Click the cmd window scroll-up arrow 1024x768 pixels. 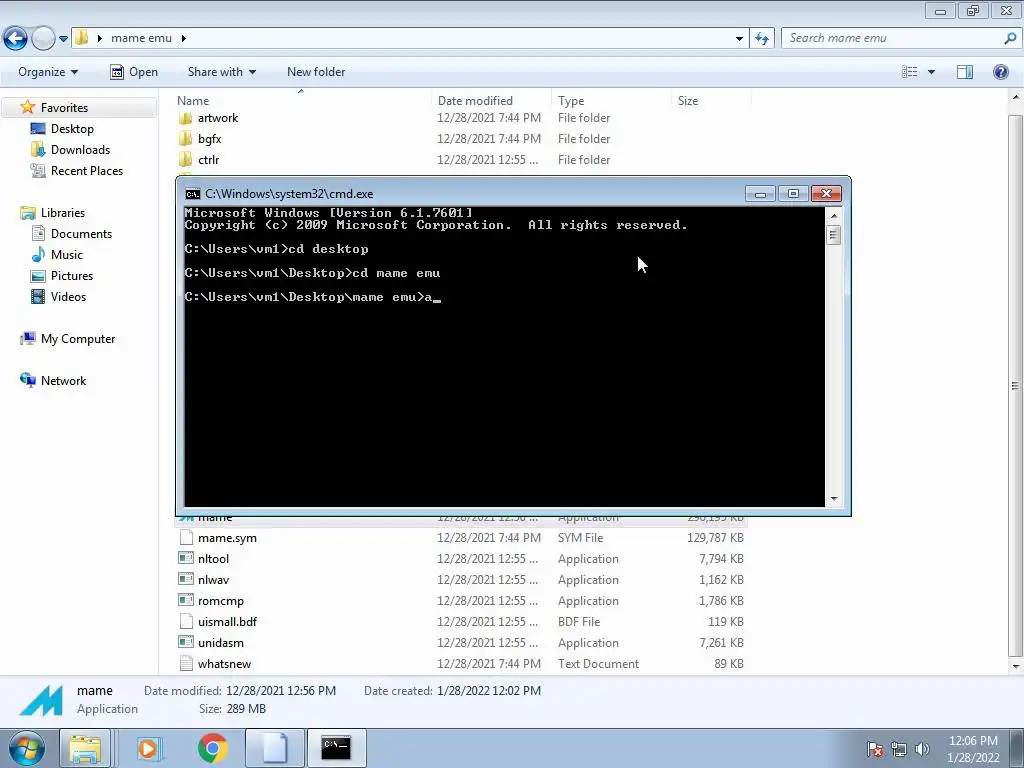tap(833, 215)
